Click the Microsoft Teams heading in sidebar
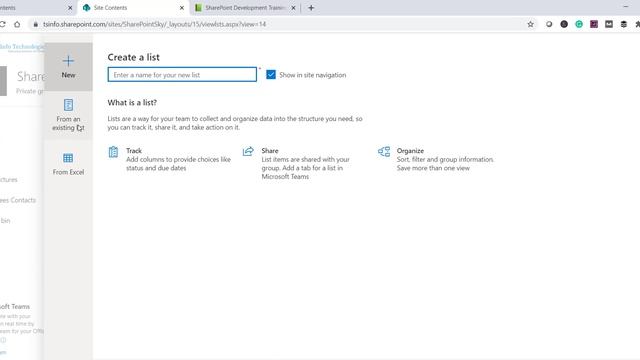Viewport: 640px width, 360px height. click(15, 307)
